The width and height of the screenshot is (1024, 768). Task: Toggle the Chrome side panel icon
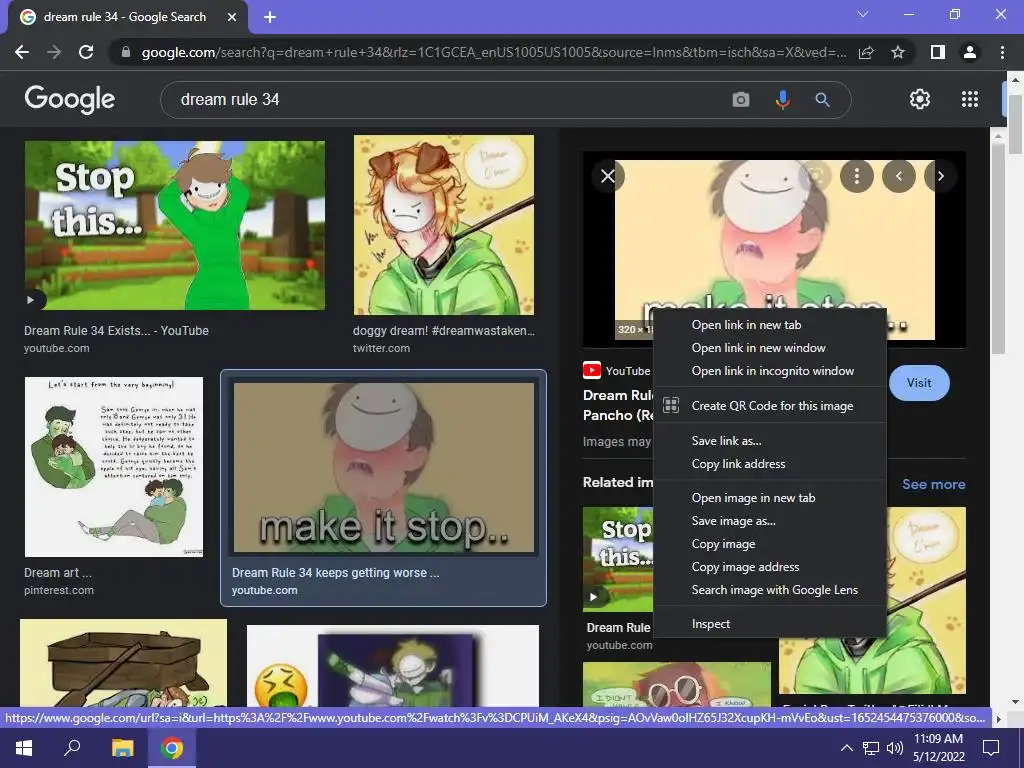938,52
